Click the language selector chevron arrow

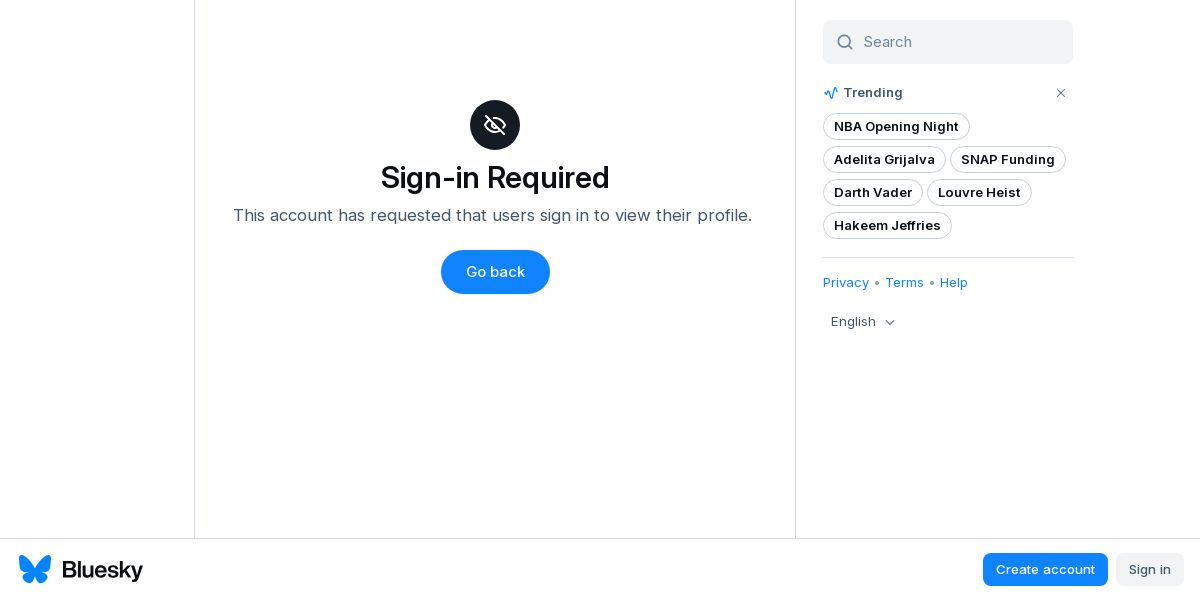click(890, 322)
